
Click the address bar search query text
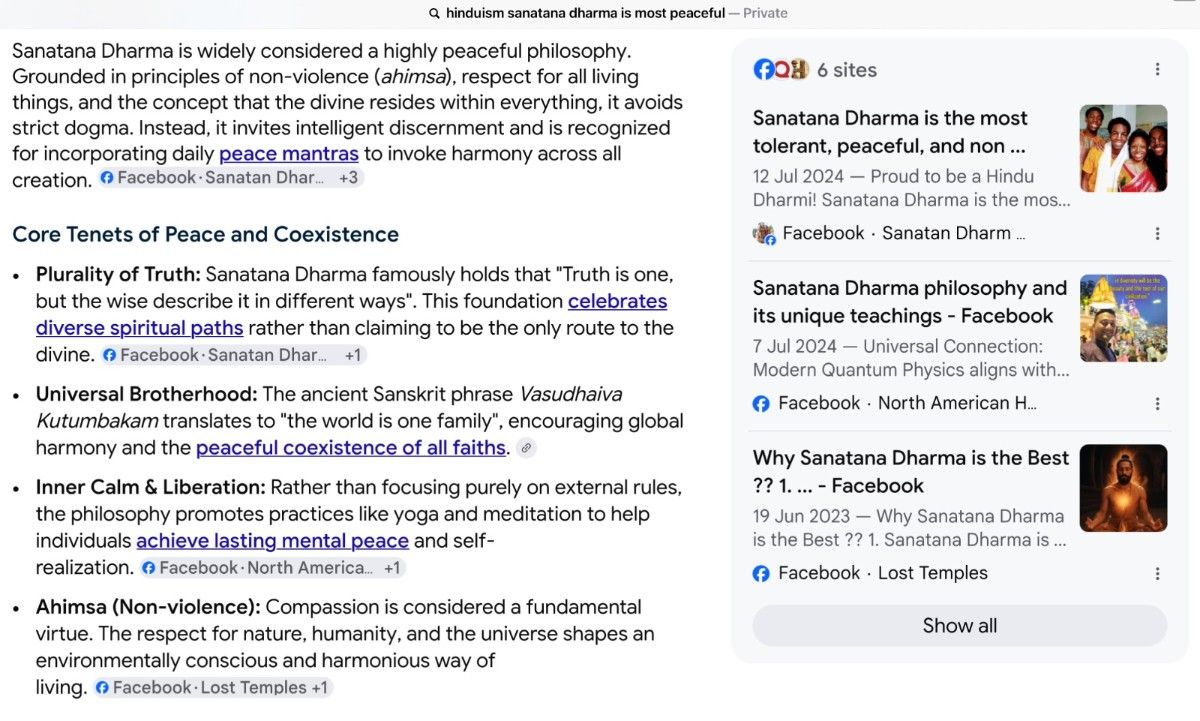585,13
